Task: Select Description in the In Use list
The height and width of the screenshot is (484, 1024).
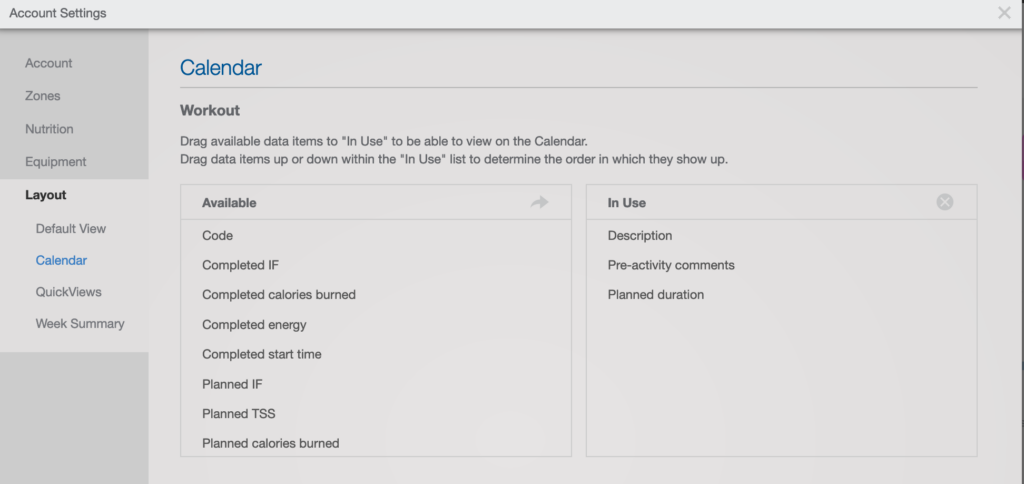Action: (x=782, y=235)
